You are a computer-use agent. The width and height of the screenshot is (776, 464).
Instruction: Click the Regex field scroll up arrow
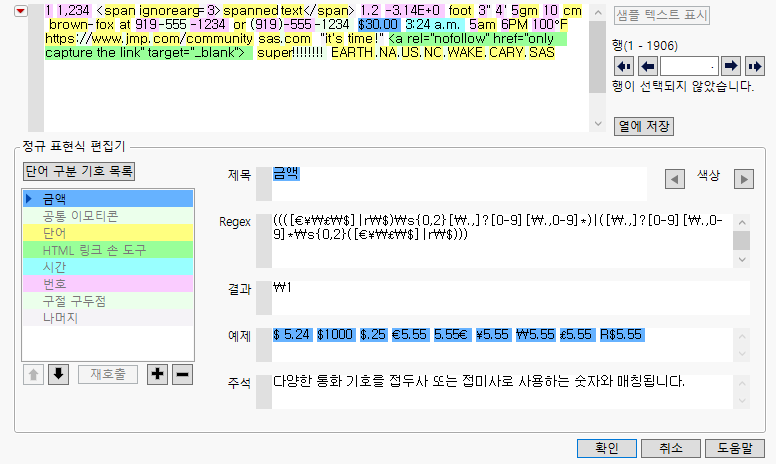tap(741, 222)
